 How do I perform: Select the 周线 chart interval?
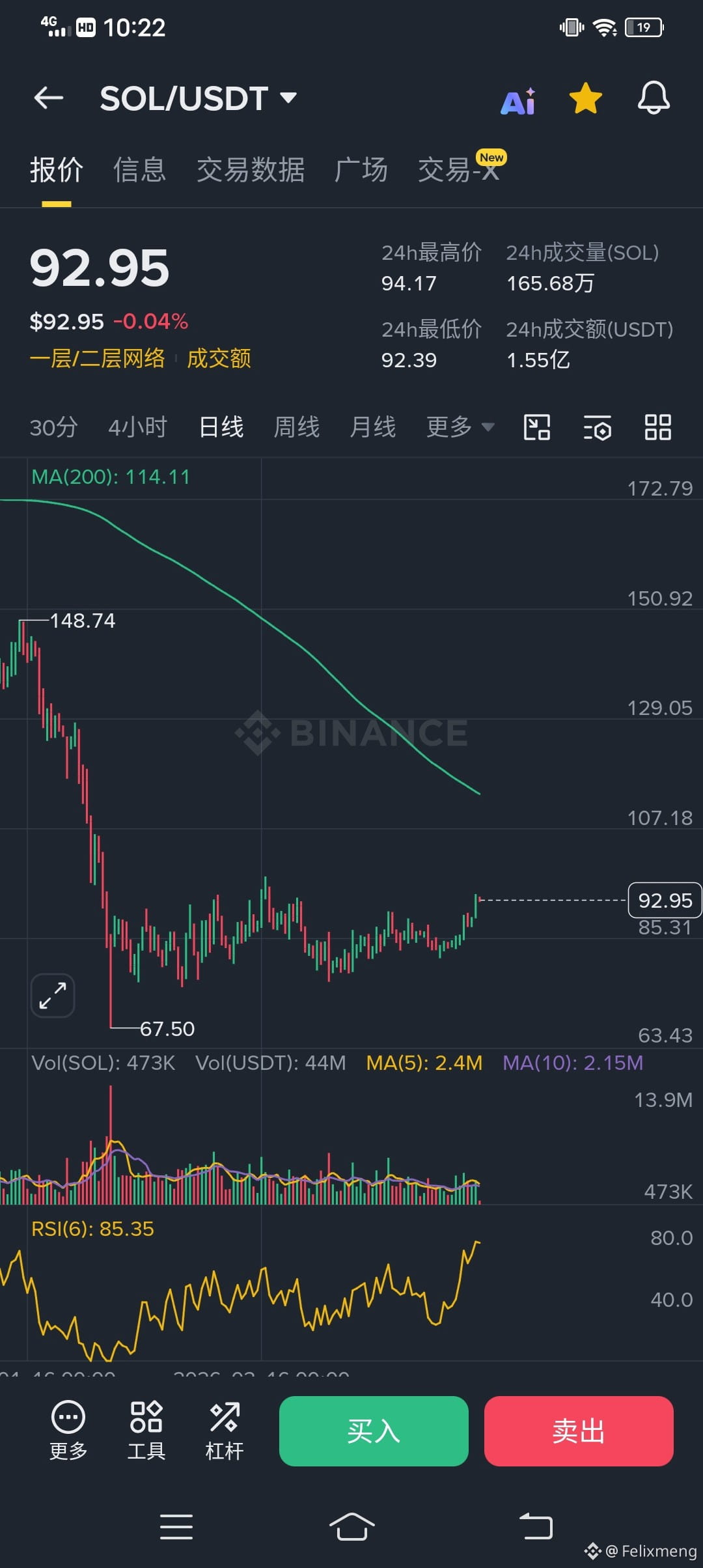click(297, 428)
